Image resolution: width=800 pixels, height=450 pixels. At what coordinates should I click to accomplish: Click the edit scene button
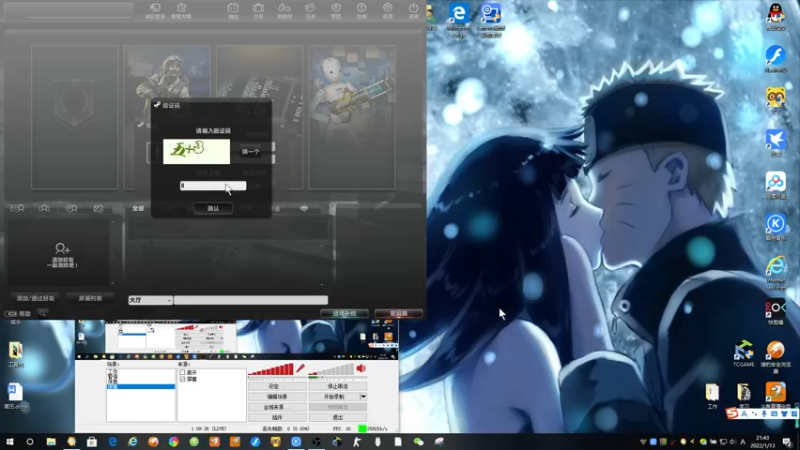click(277, 396)
